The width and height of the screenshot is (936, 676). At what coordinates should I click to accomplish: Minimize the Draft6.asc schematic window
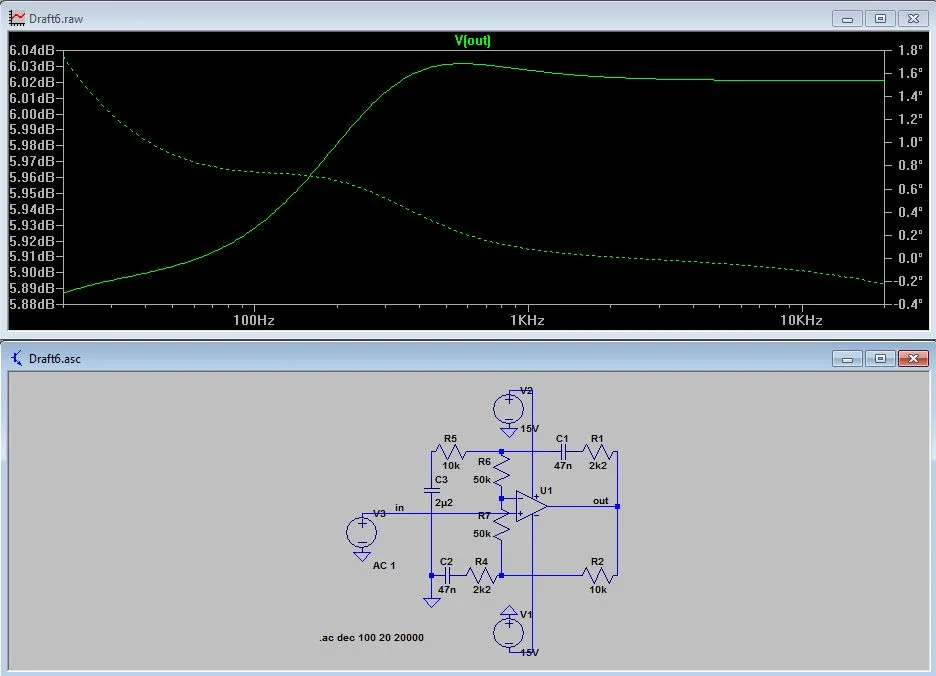pyautogui.click(x=847, y=358)
